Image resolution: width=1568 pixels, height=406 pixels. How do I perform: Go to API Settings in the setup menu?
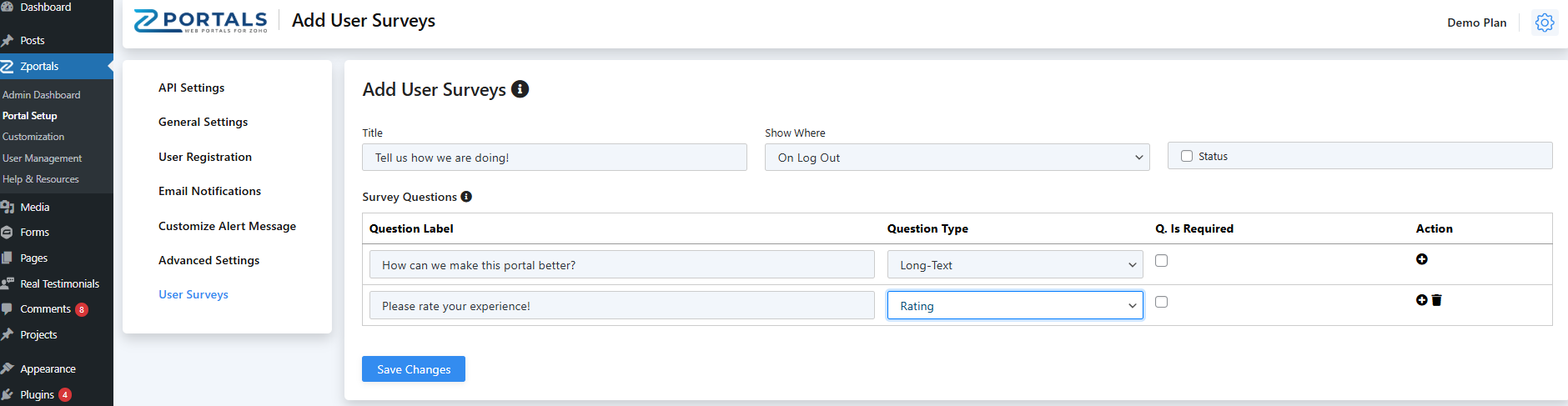click(192, 88)
